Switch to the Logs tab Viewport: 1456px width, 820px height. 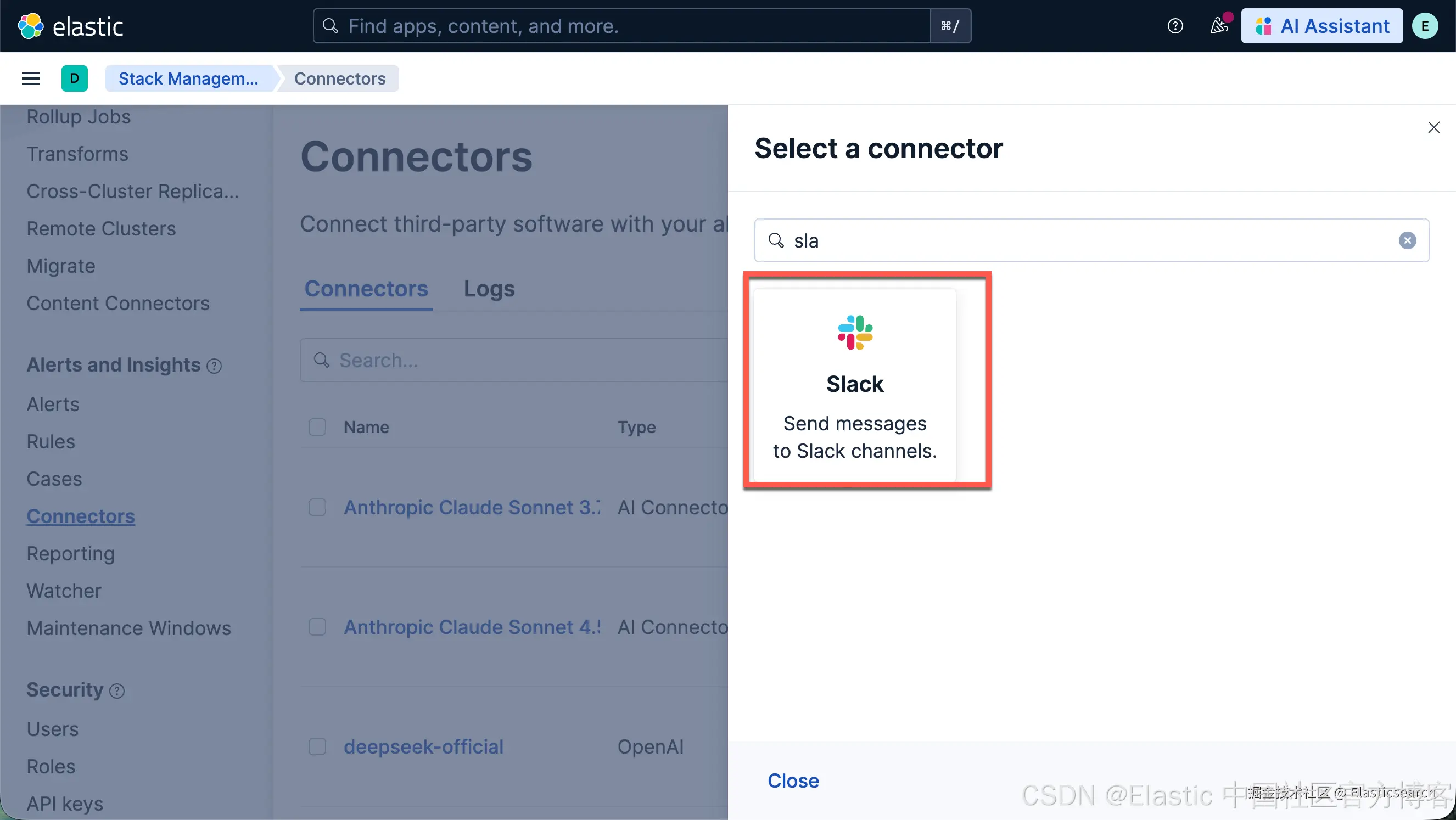(489, 289)
